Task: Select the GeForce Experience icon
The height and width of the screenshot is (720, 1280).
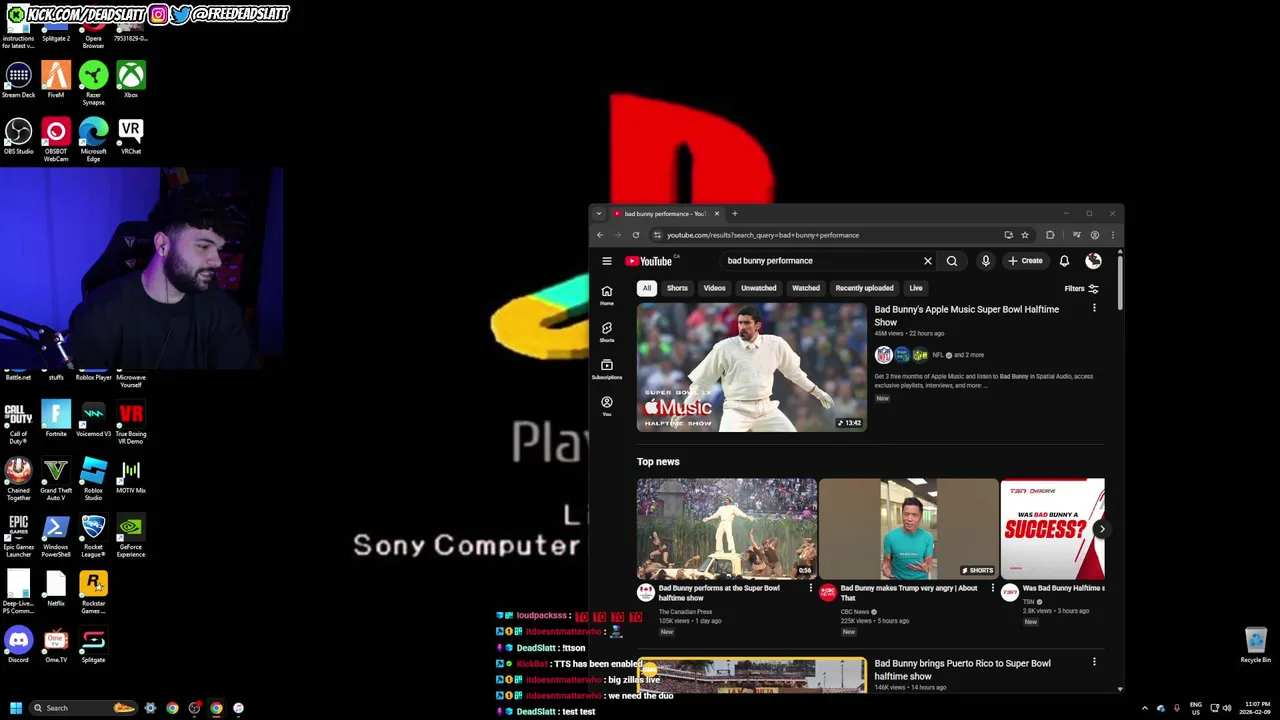Action: [x=131, y=536]
